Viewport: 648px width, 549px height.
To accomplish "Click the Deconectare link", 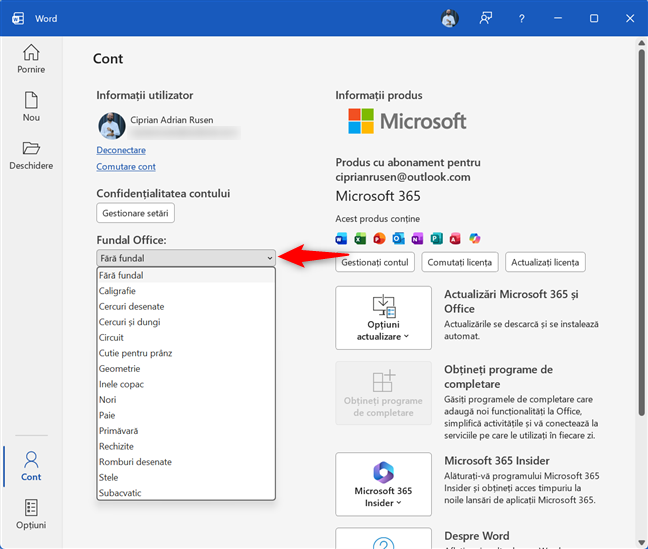I will 121,150.
